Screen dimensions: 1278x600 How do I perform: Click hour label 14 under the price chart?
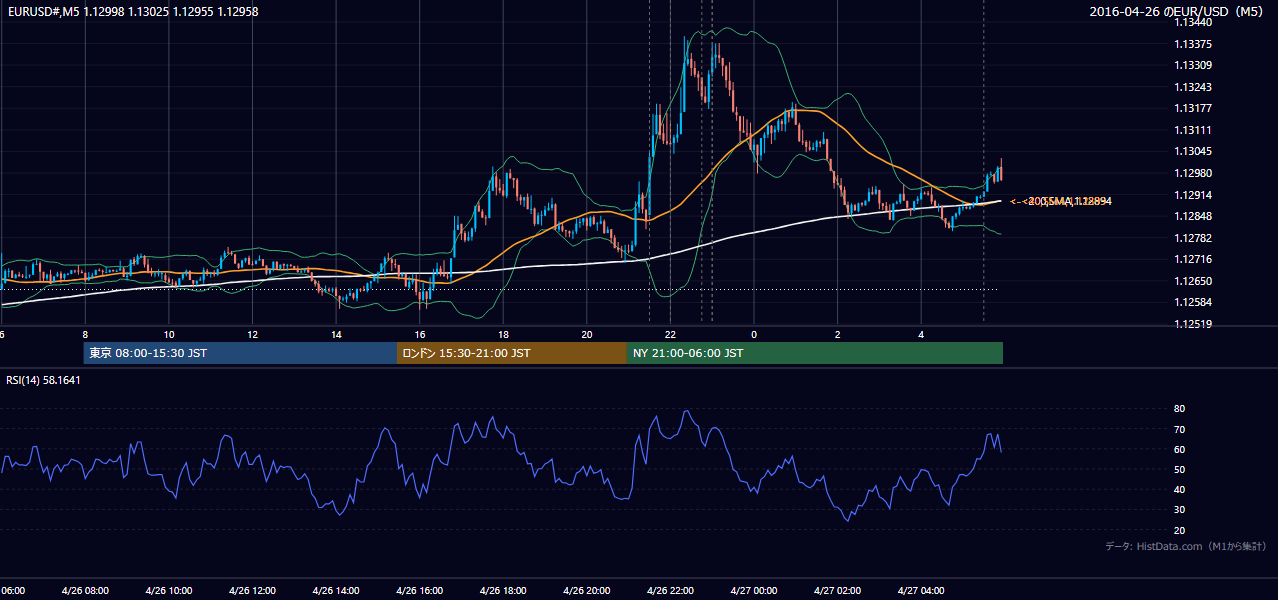336,334
